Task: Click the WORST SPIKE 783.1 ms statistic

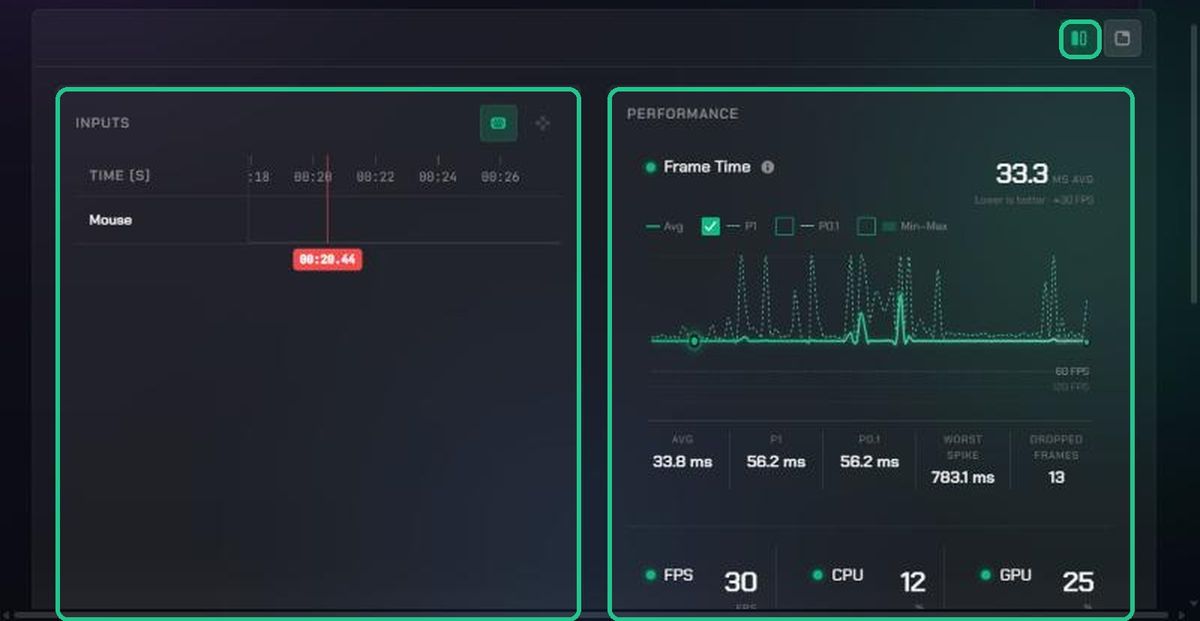Action: click(x=962, y=461)
